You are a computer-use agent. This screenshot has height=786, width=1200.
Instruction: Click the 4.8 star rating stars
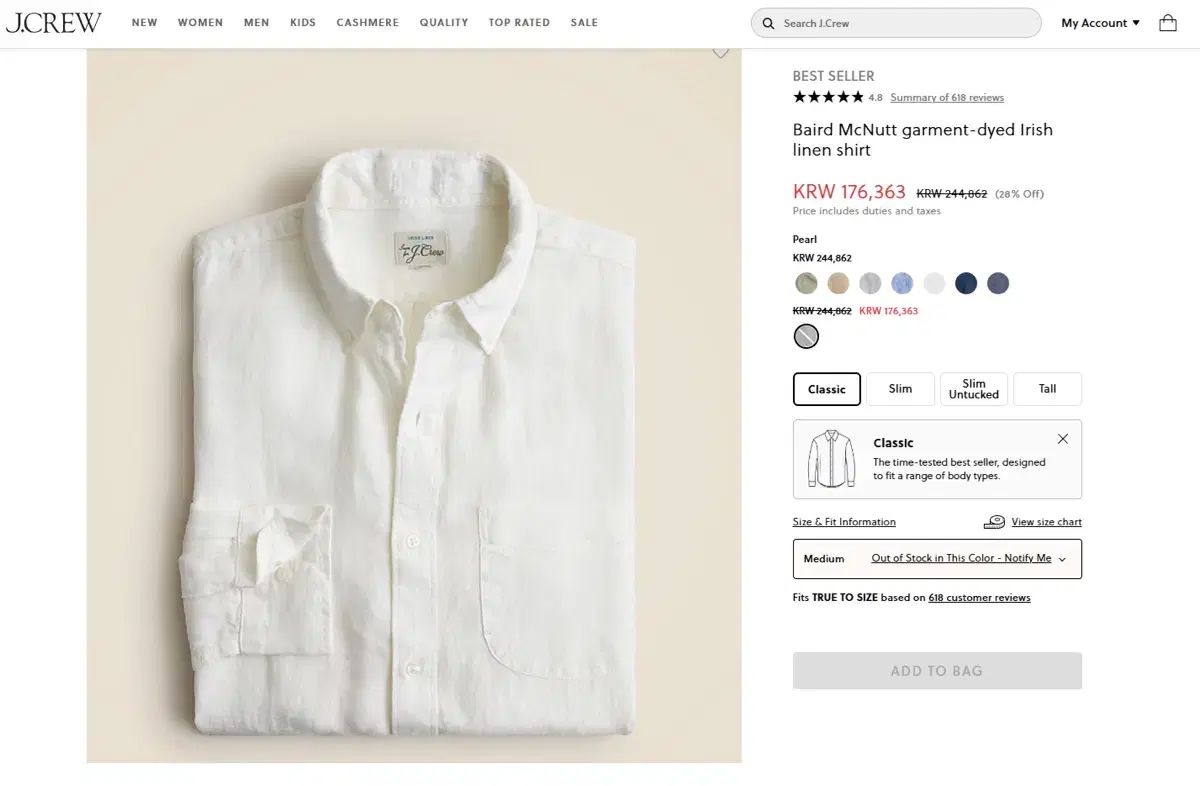coord(828,96)
